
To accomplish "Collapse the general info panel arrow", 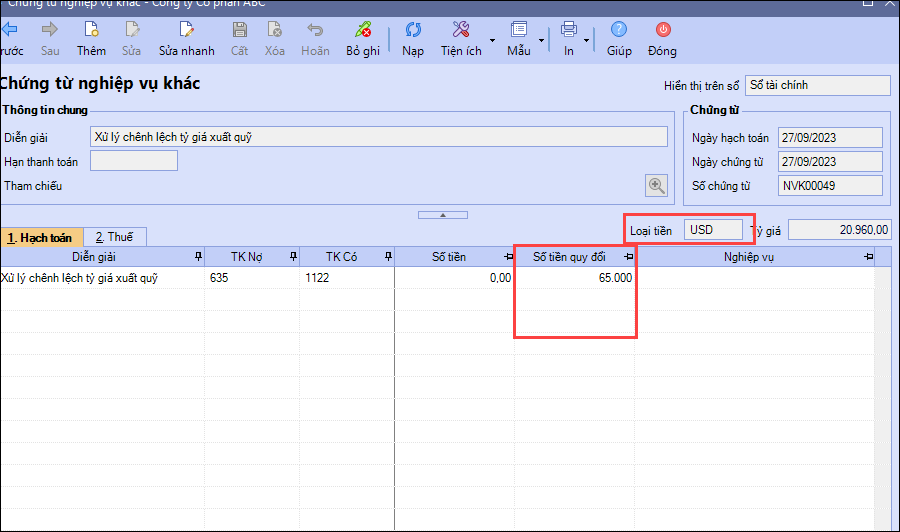I will point(441,214).
